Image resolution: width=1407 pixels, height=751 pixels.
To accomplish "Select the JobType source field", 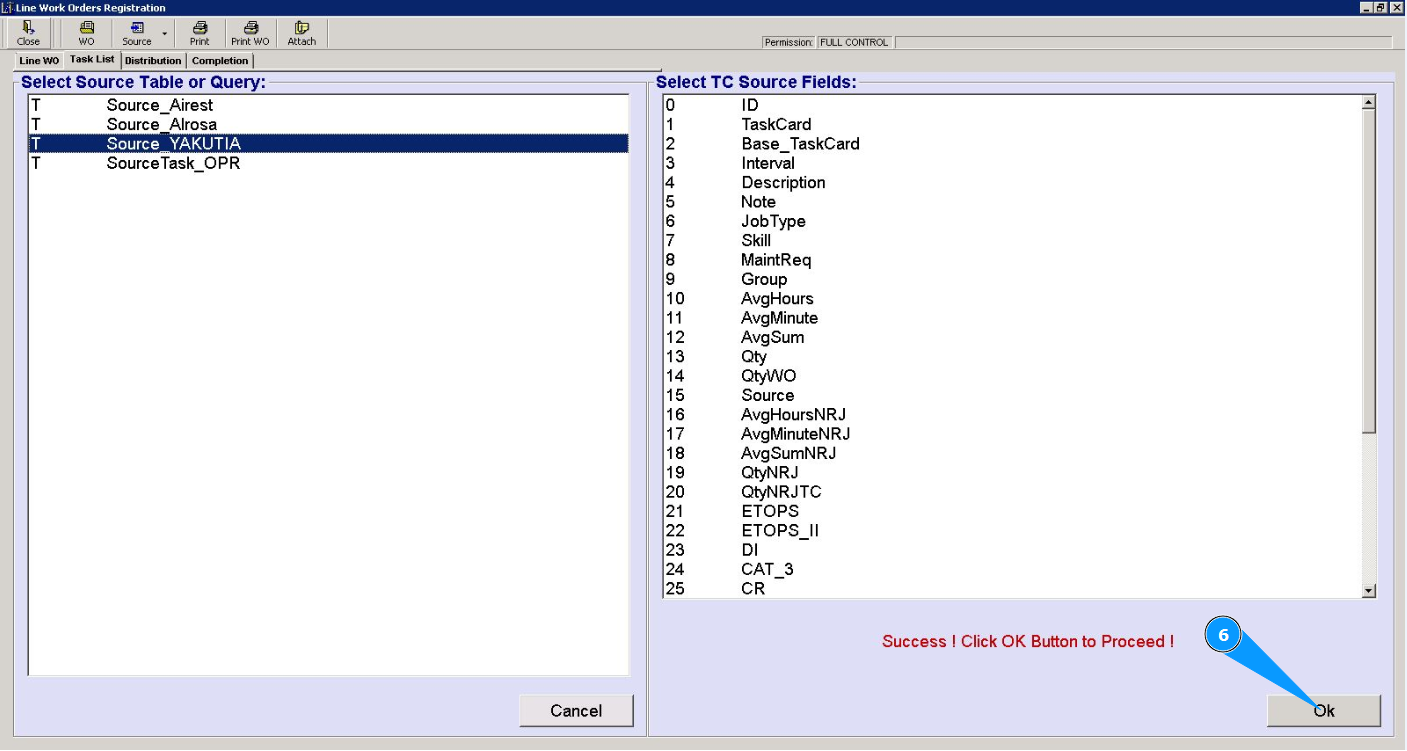I will [x=1011, y=221].
